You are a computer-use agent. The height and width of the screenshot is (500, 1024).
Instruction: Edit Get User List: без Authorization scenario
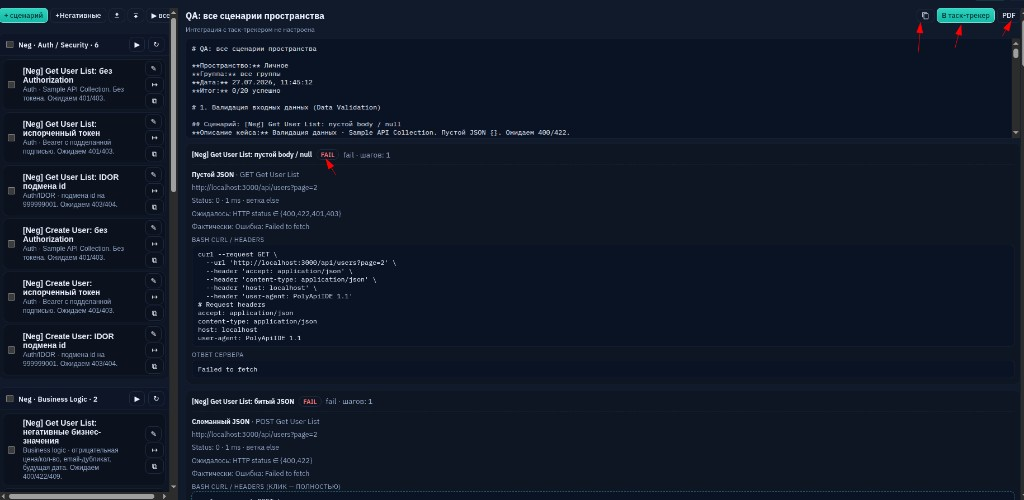pos(154,69)
